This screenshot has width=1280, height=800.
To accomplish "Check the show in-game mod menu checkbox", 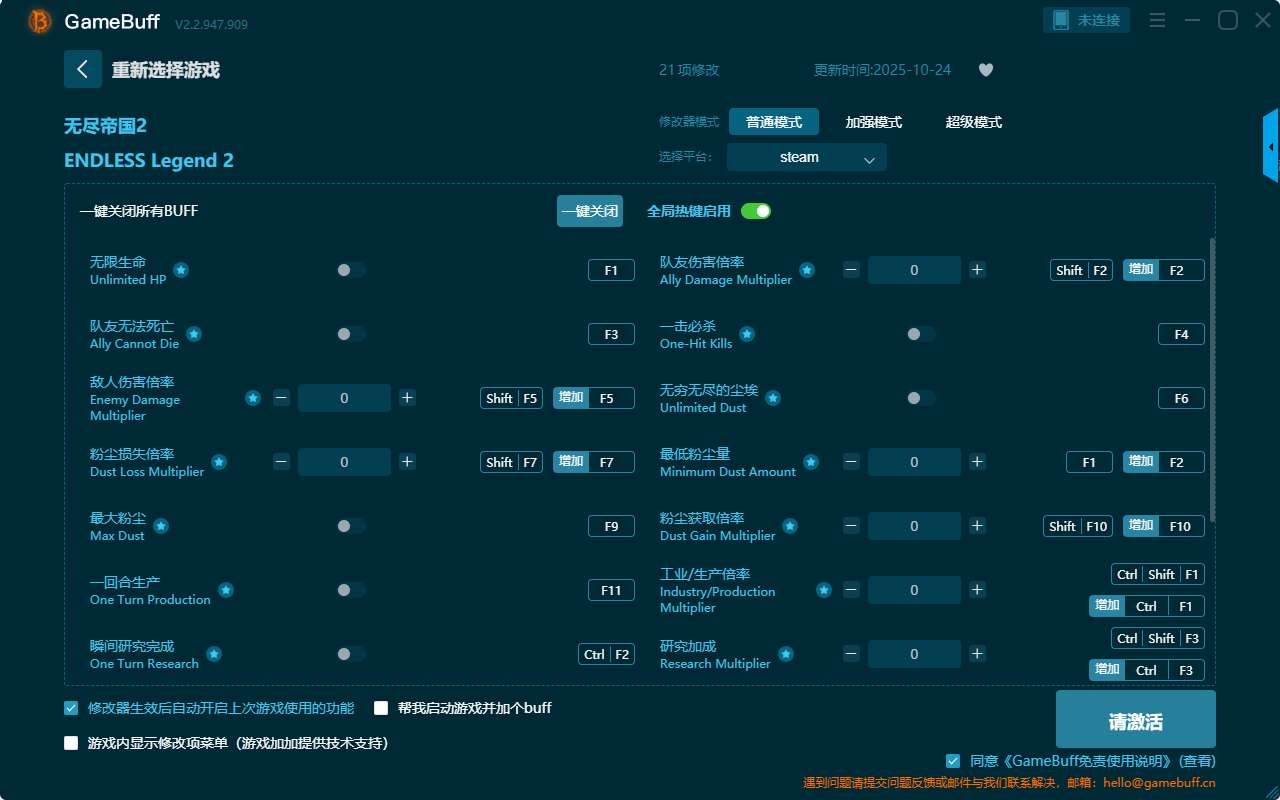I will (71, 743).
